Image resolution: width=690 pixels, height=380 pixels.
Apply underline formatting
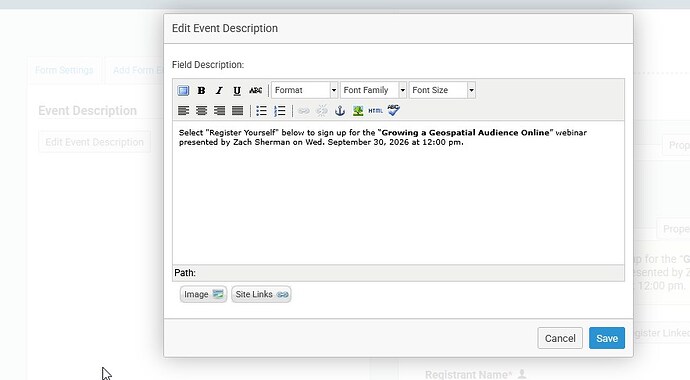click(x=237, y=90)
